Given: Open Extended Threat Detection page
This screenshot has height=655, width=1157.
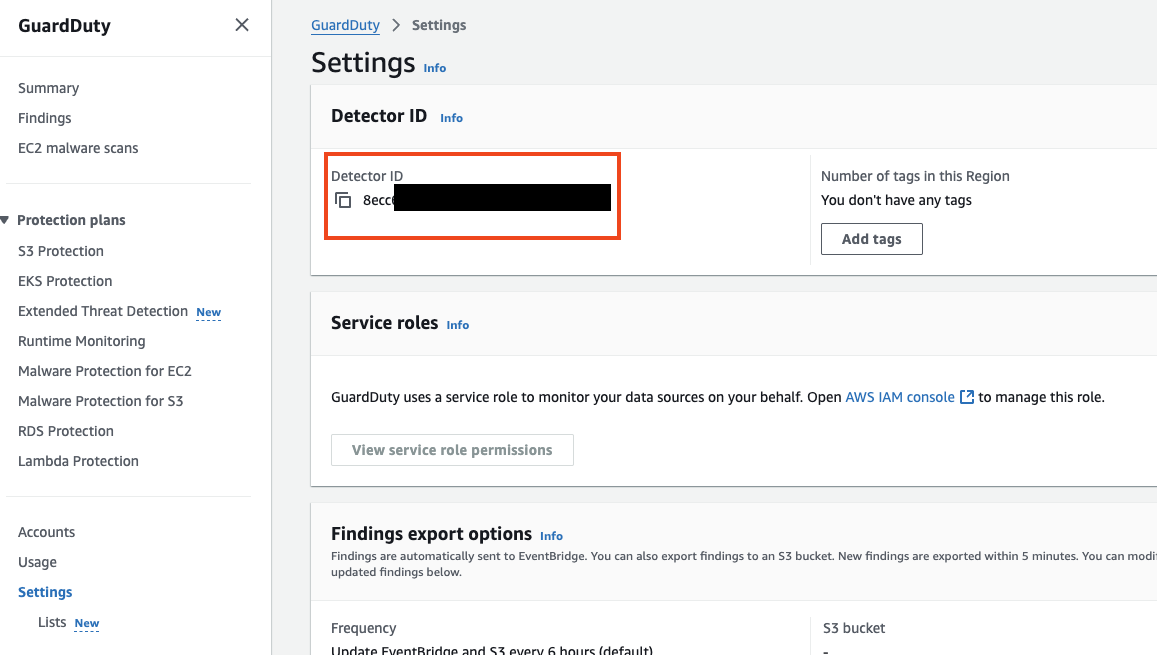Looking at the screenshot, I should [103, 311].
